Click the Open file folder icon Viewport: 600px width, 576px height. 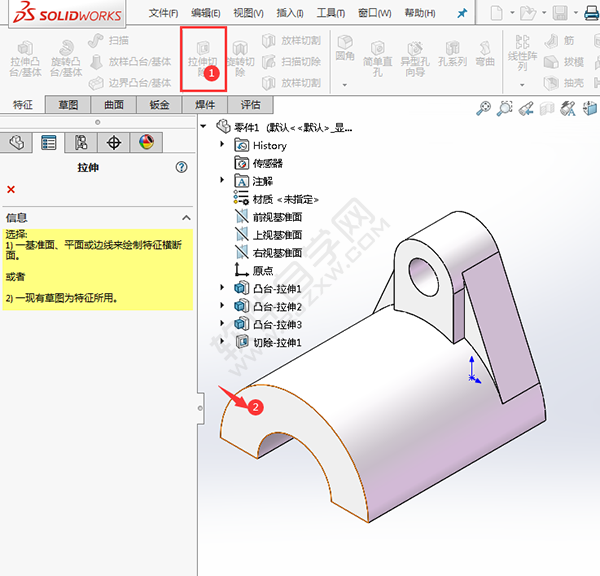[x=528, y=13]
